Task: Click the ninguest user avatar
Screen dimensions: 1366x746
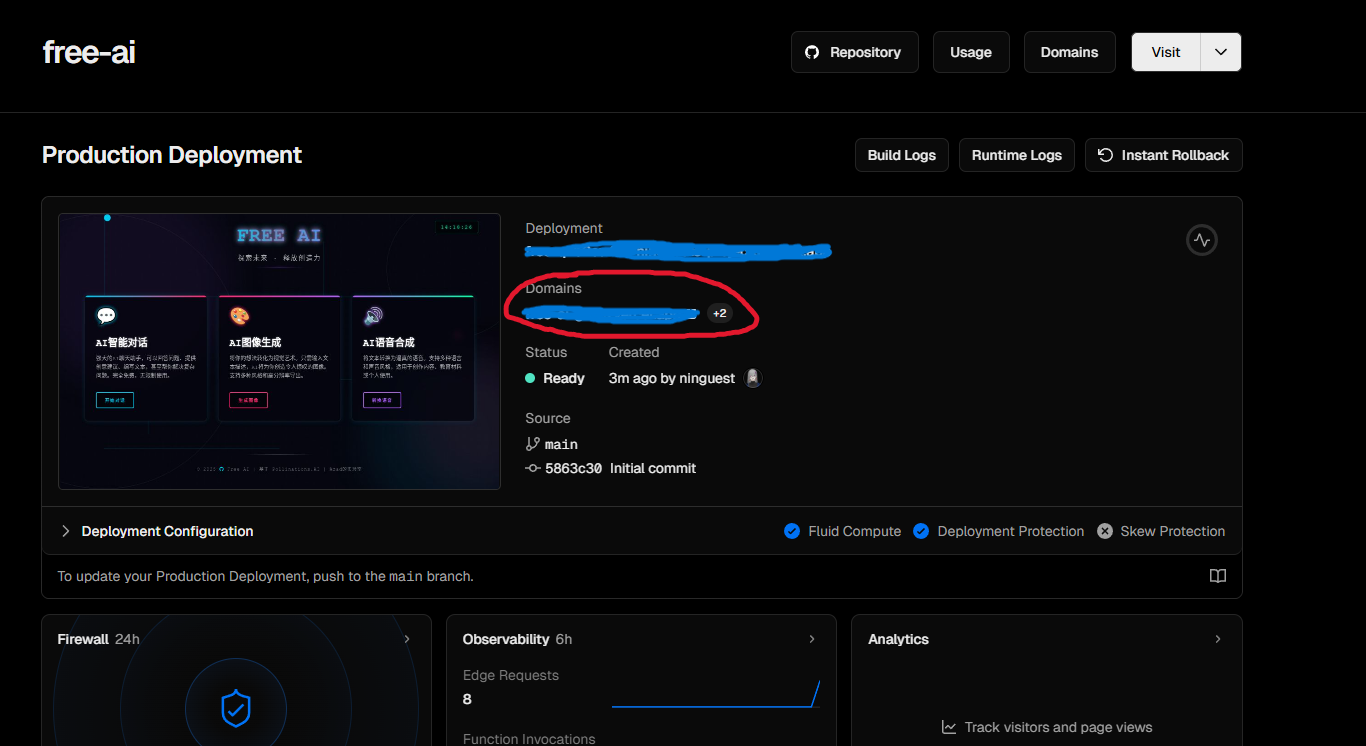Action: (754, 378)
